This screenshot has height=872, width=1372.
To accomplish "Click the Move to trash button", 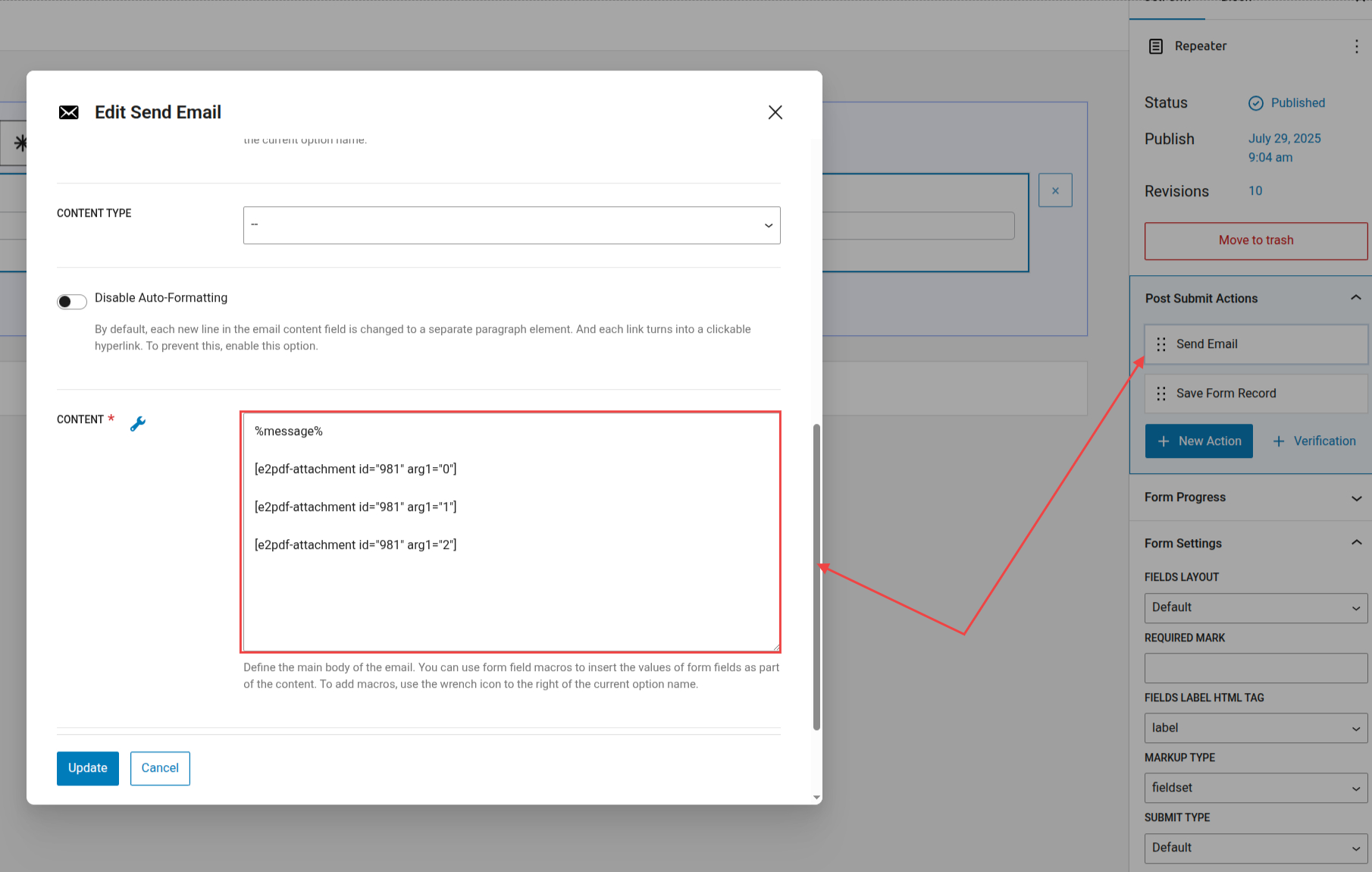I will click(1256, 240).
